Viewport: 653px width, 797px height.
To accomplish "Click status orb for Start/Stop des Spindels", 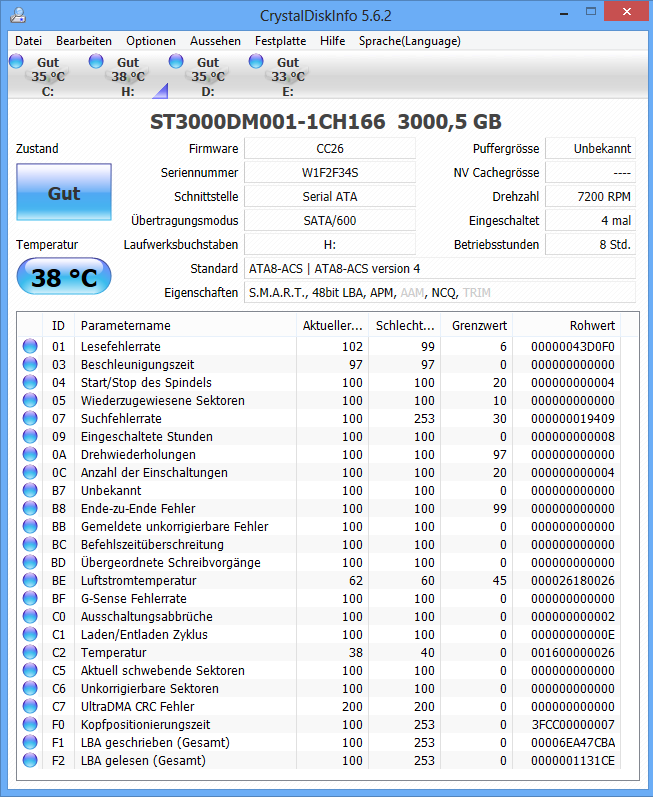I will coord(30,382).
